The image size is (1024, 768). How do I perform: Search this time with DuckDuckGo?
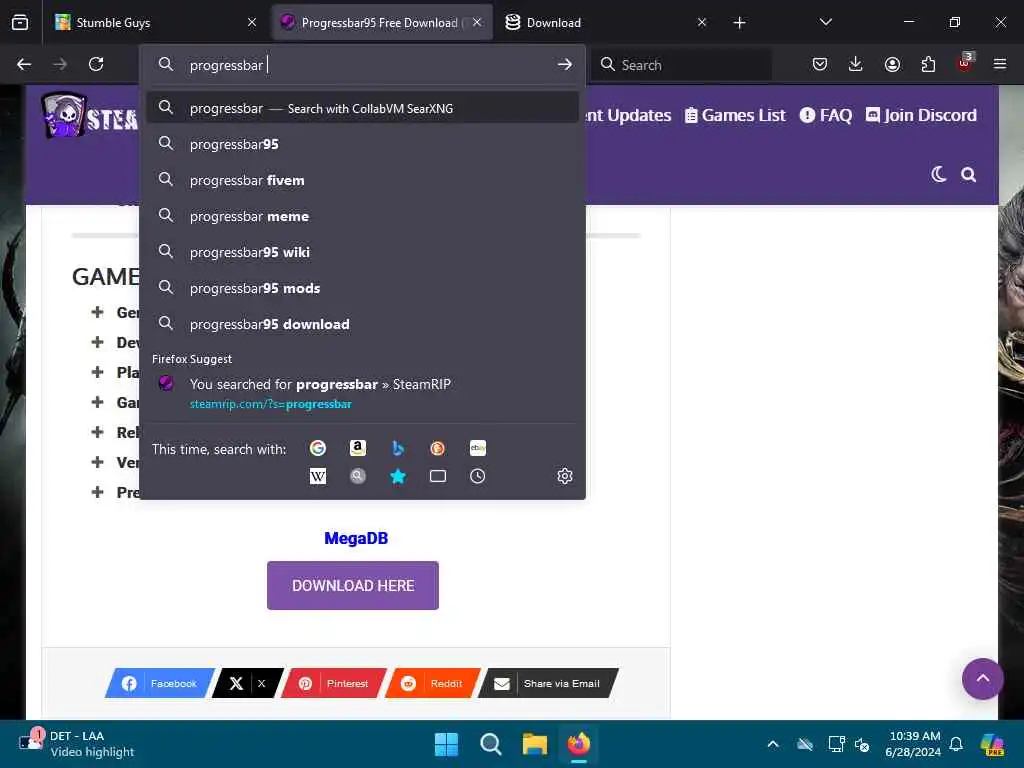point(438,448)
